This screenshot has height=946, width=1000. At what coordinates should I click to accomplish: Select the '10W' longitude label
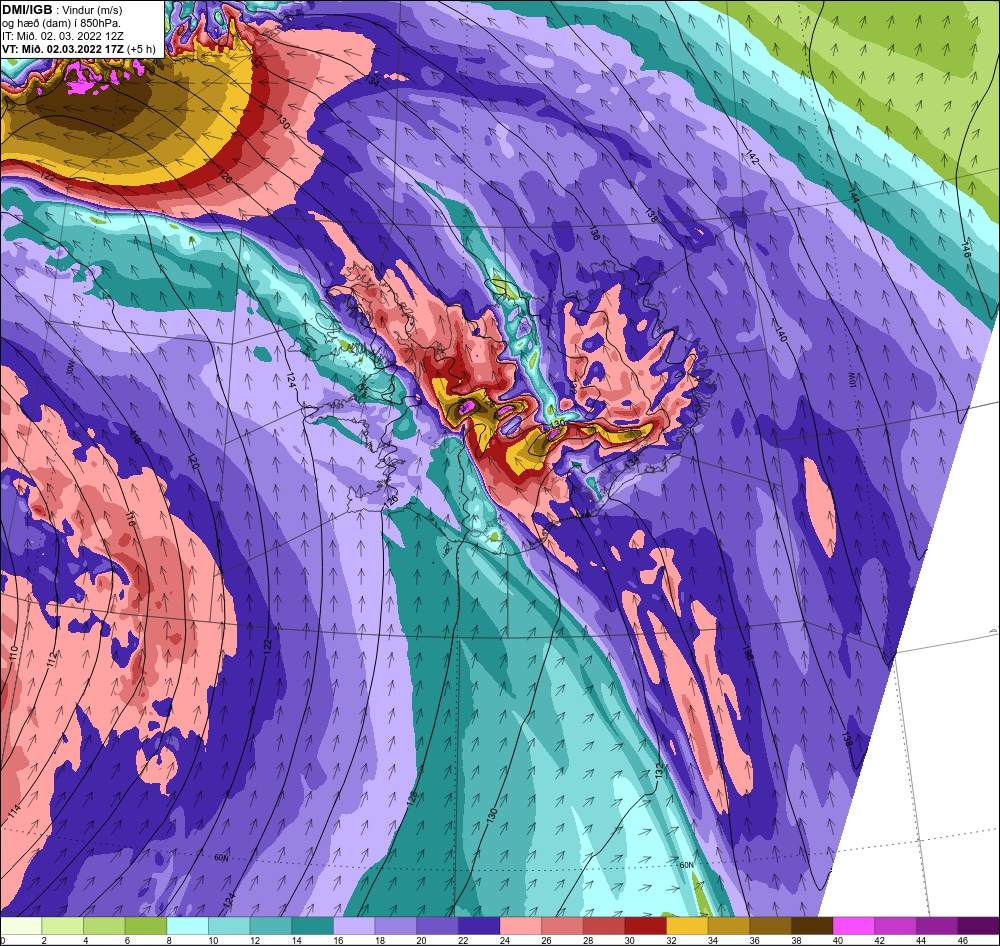pyautogui.click(x=851, y=381)
